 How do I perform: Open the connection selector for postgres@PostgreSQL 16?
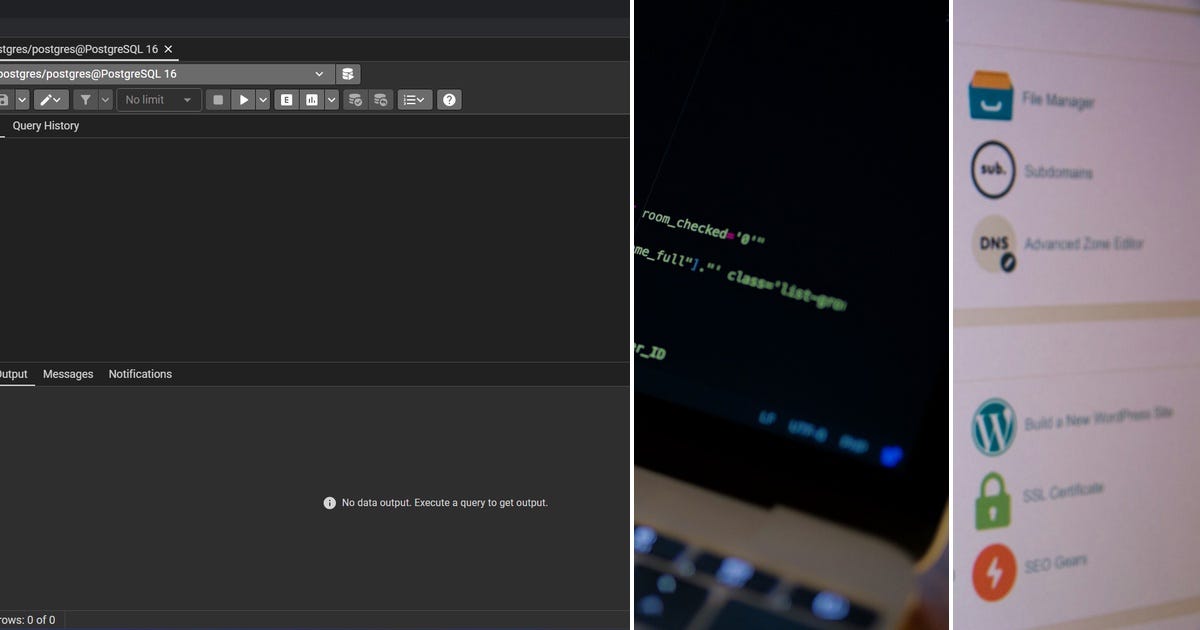[160, 73]
